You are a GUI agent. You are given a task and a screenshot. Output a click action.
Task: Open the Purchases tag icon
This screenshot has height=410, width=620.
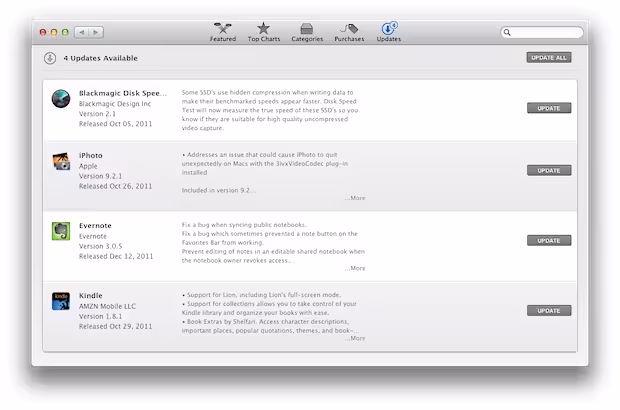pyautogui.click(x=349, y=28)
